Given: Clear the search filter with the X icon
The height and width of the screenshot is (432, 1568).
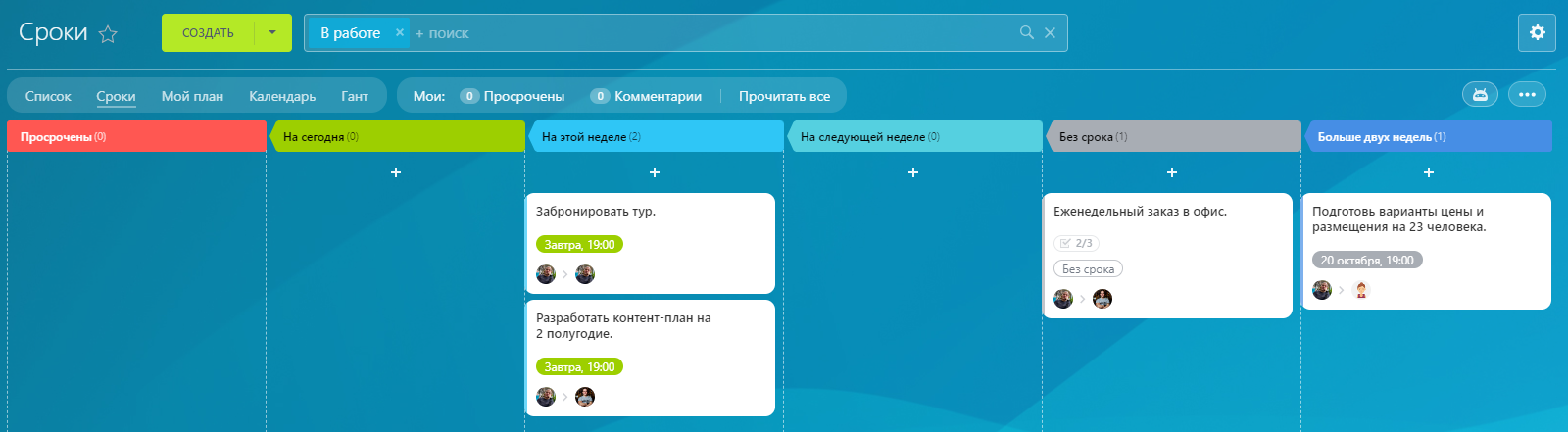Looking at the screenshot, I should click(1050, 32).
